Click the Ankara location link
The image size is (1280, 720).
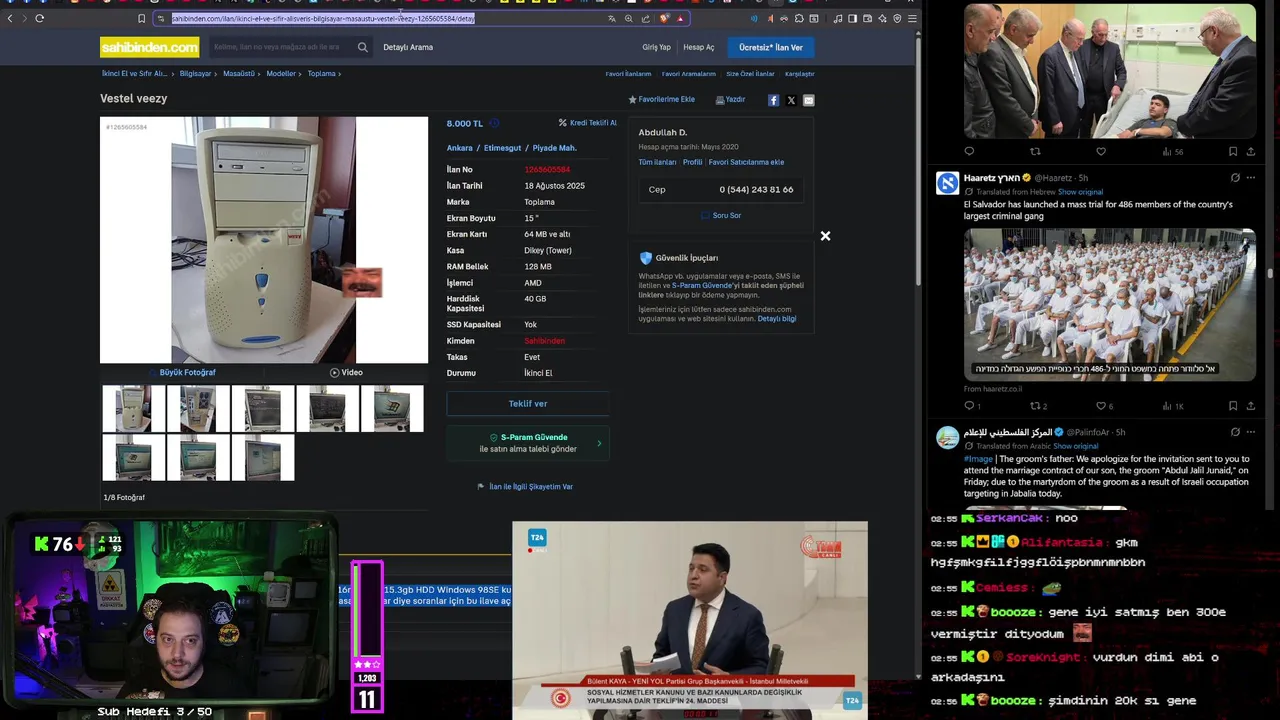[x=459, y=148]
